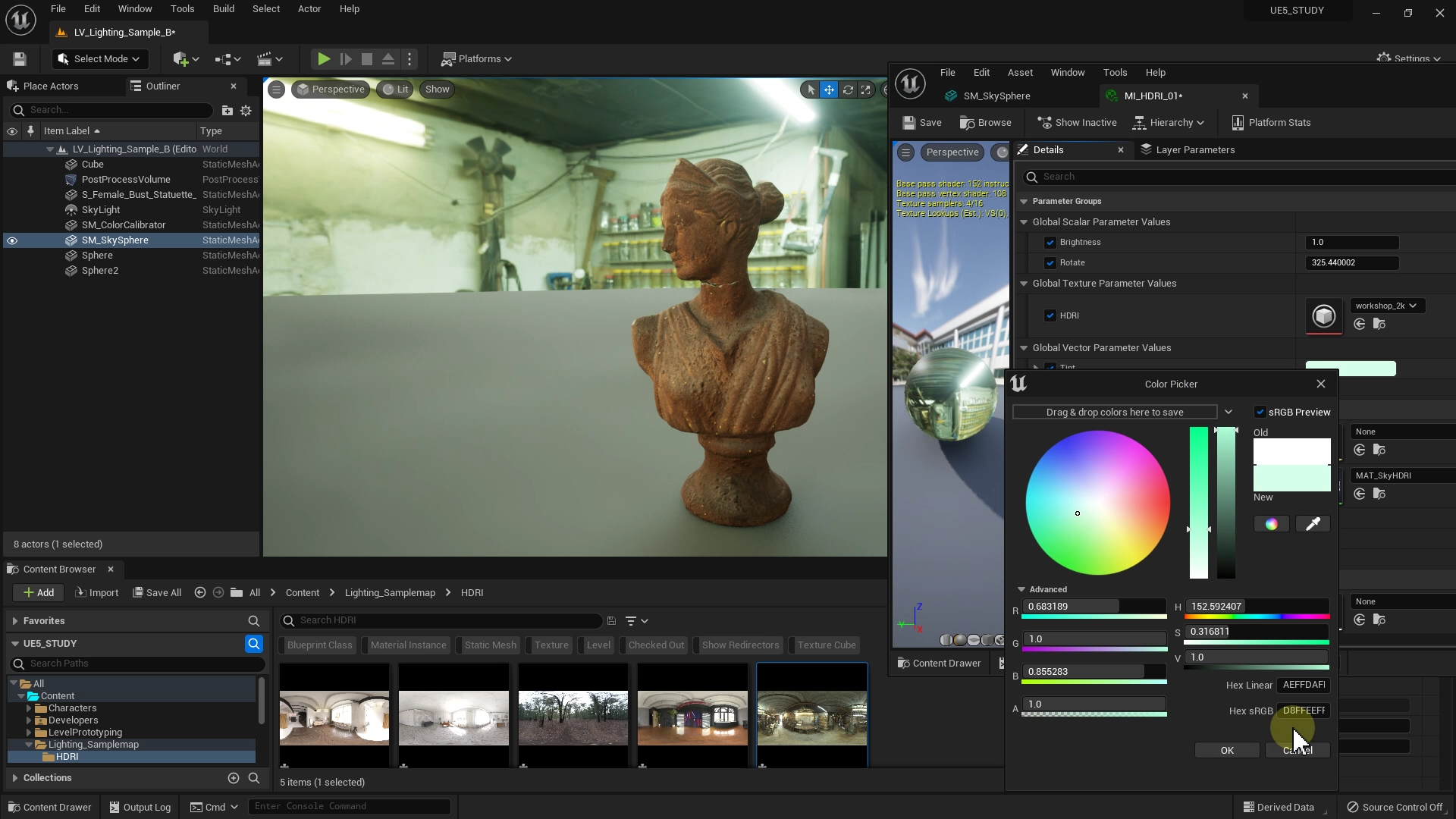Toggle visibility of SM_SkySphere actor
Image resolution: width=1456 pixels, height=819 pixels.
(x=12, y=240)
